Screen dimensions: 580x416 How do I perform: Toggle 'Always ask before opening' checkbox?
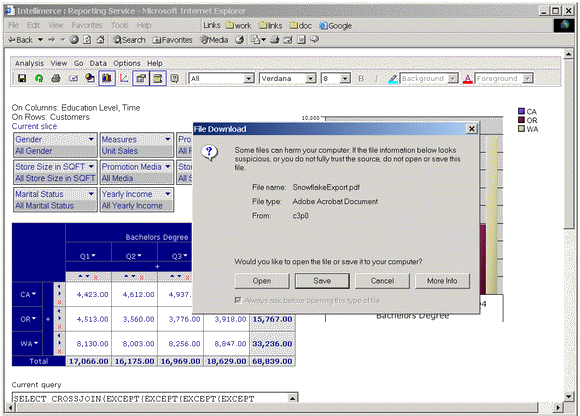(238, 300)
